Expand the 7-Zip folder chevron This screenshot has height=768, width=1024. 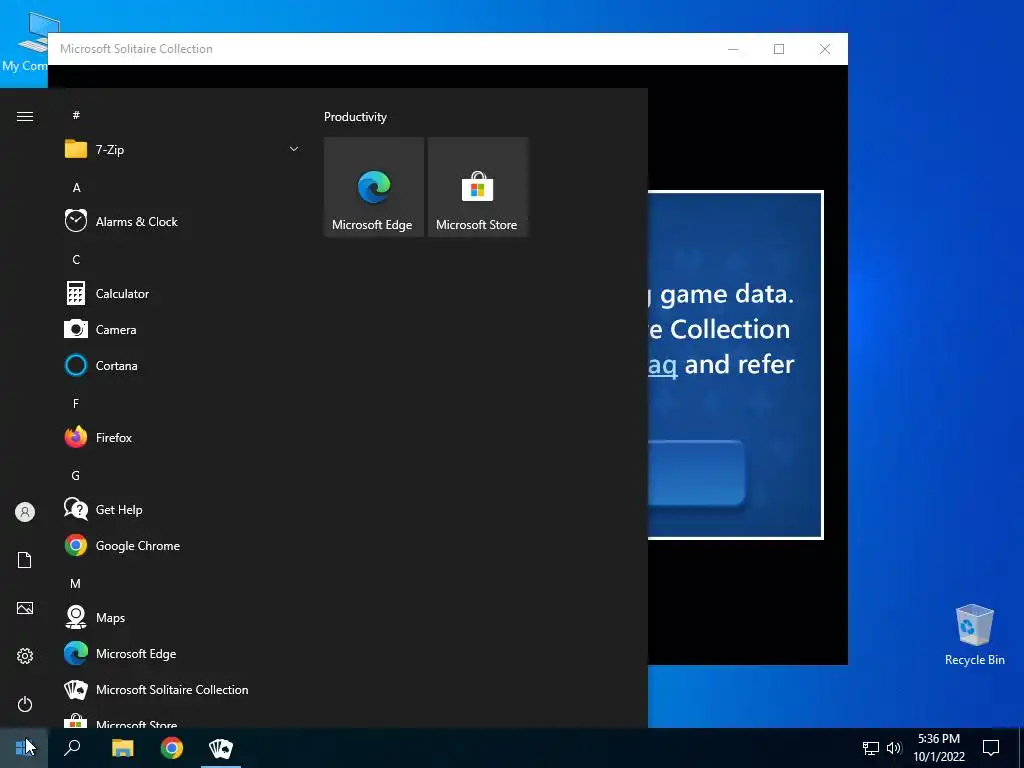tap(294, 149)
